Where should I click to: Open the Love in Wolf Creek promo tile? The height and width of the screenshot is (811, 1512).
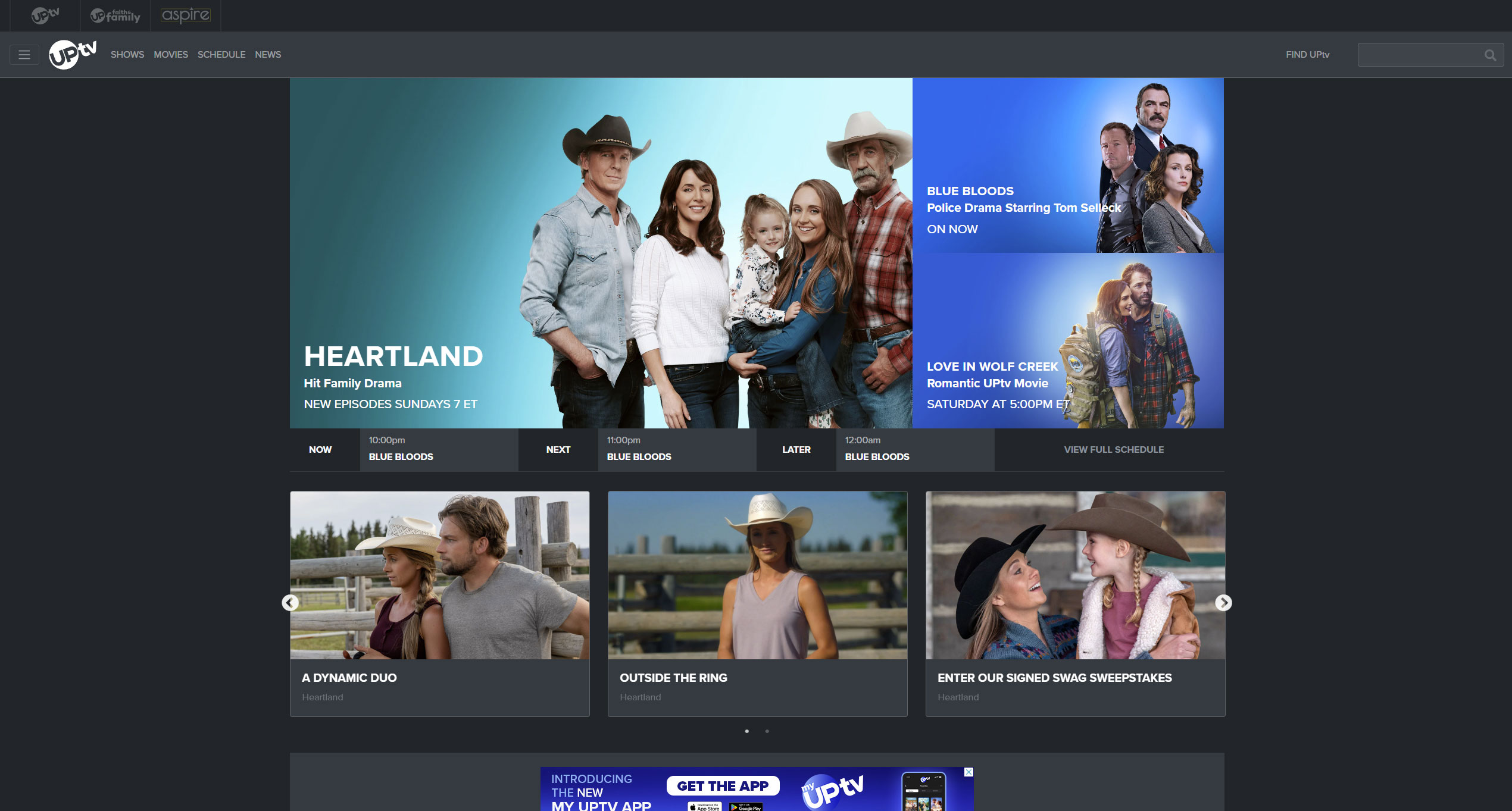(1068, 340)
